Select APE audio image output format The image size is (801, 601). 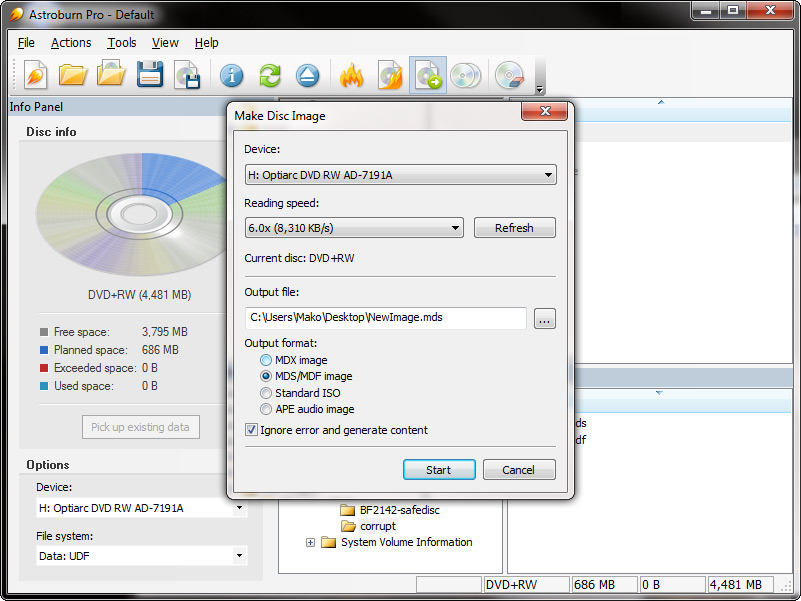[x=307, y=409]
